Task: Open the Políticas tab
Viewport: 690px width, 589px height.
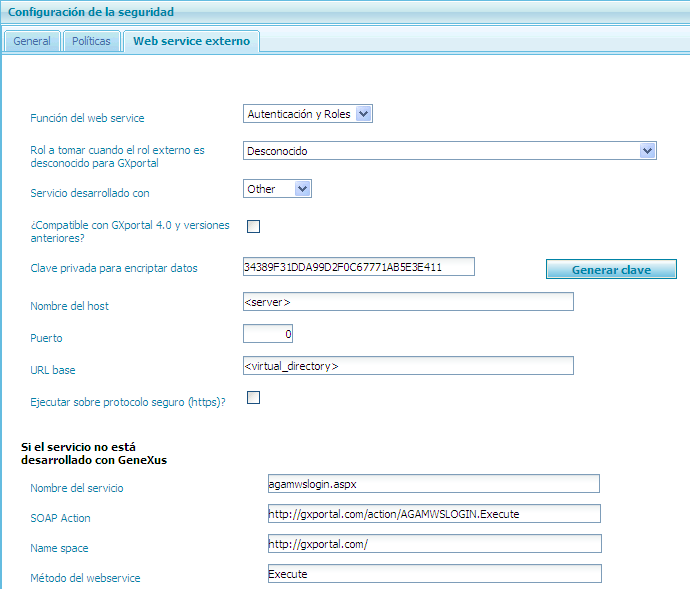Action: pos(91,41)
